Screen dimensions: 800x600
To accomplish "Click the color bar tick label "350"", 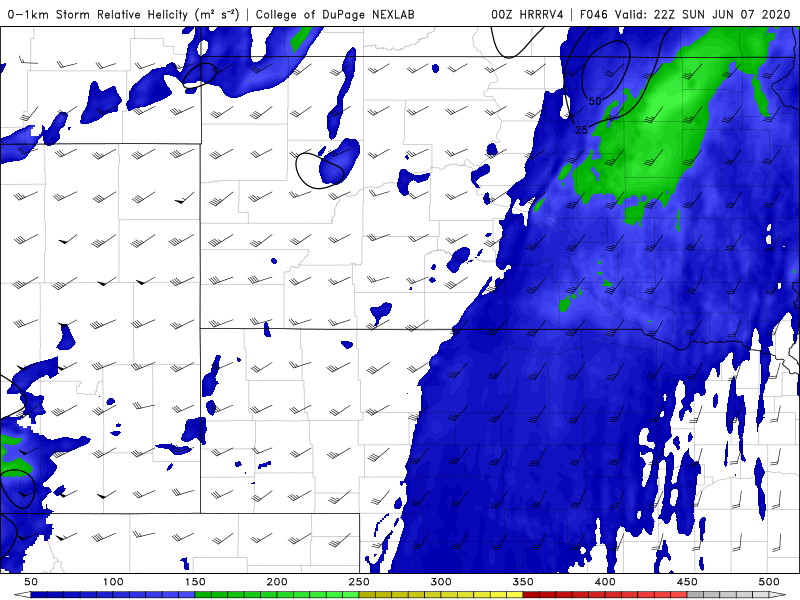I will click(523, 582).
